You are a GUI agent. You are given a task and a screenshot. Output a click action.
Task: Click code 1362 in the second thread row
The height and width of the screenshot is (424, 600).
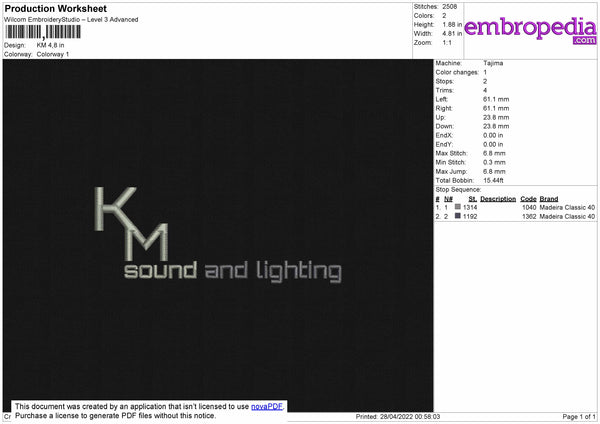click(x=529, y=217)
